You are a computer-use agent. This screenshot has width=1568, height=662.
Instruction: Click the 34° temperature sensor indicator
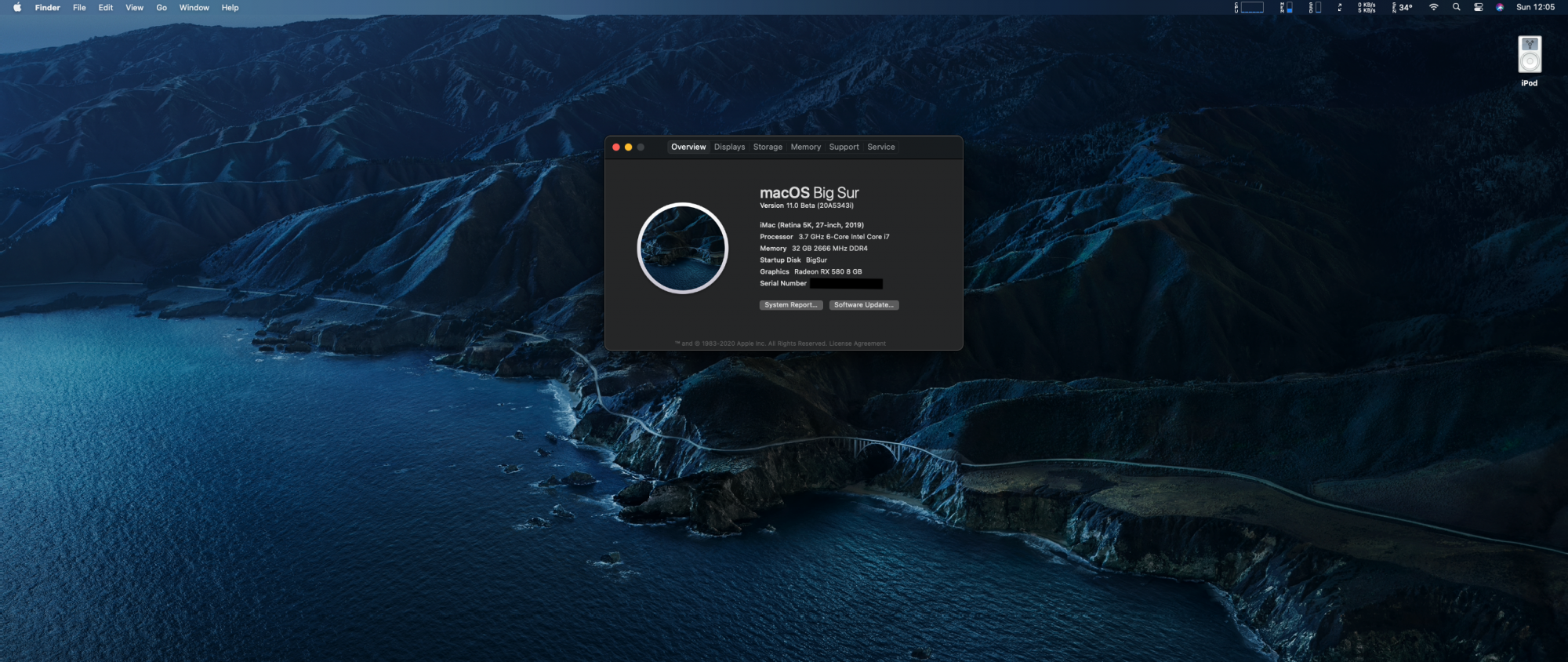click(1403, 7)
